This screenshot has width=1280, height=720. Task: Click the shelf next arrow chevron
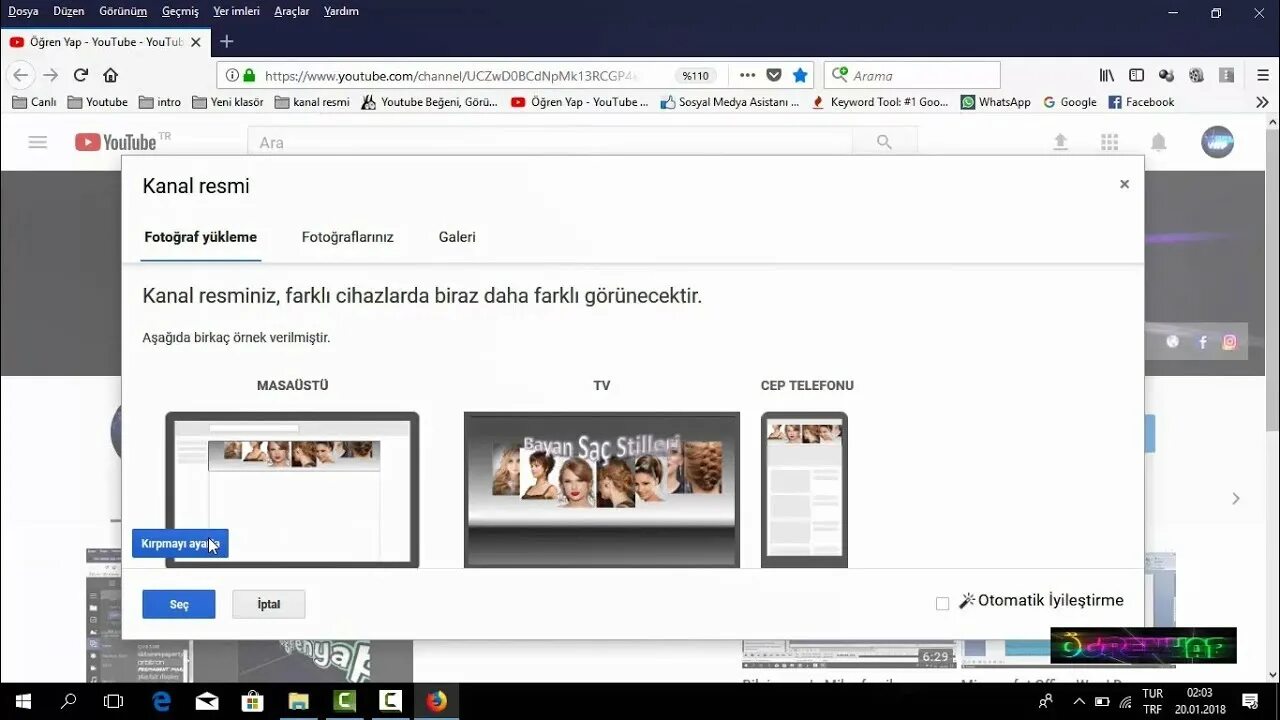[1236, 498]
